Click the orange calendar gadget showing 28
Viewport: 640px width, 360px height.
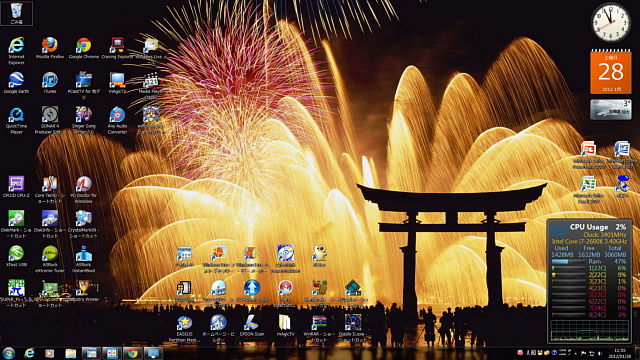(x=611, y=71)
